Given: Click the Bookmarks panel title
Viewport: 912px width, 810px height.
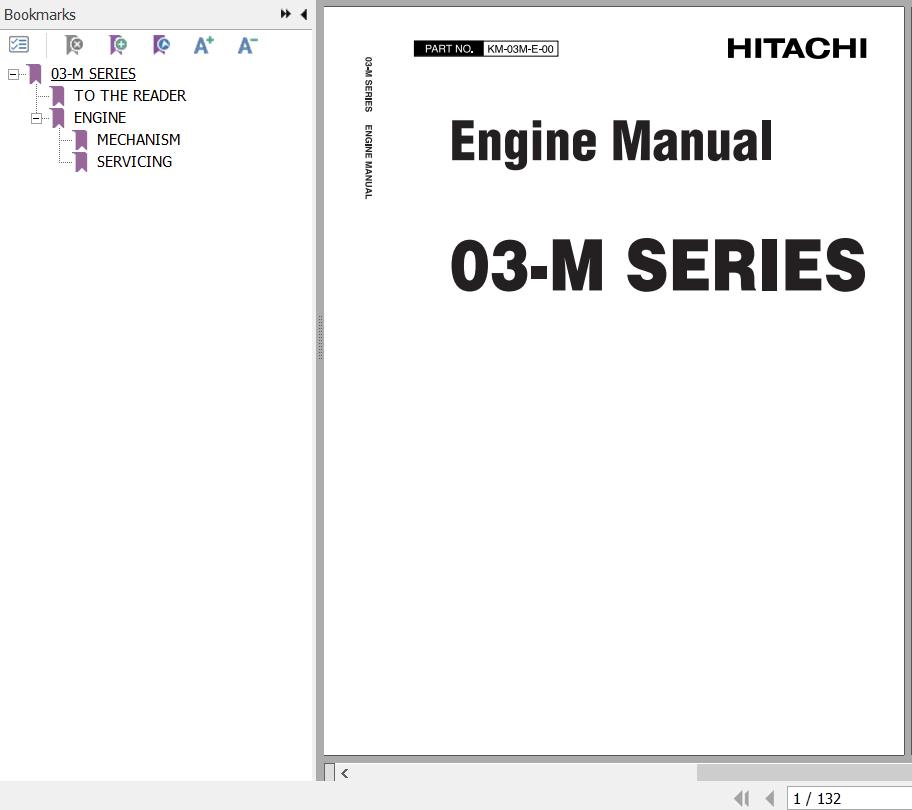Looking at the screenshot, I should (40, 15).
